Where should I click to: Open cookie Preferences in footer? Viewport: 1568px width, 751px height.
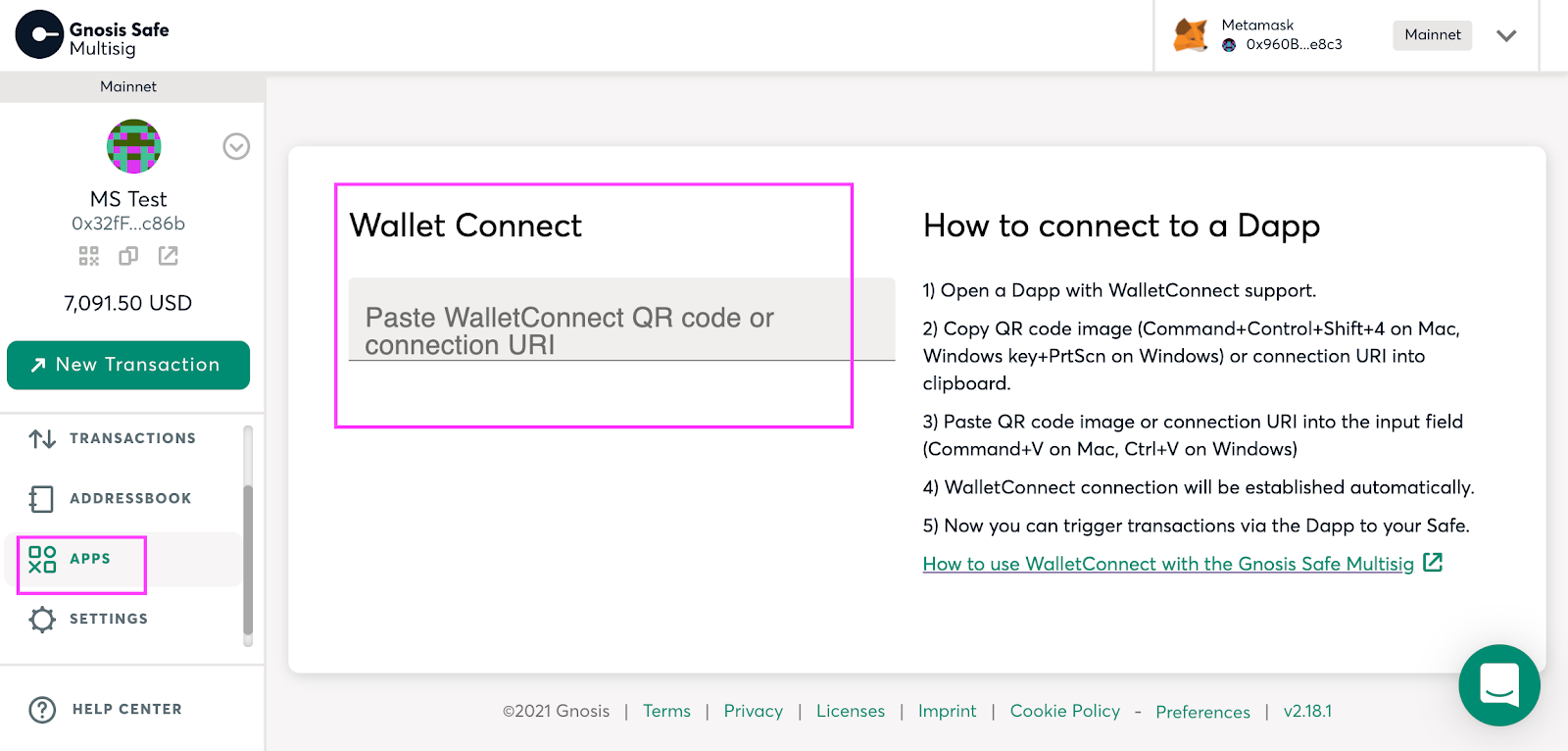click(x=1202, y=712)
